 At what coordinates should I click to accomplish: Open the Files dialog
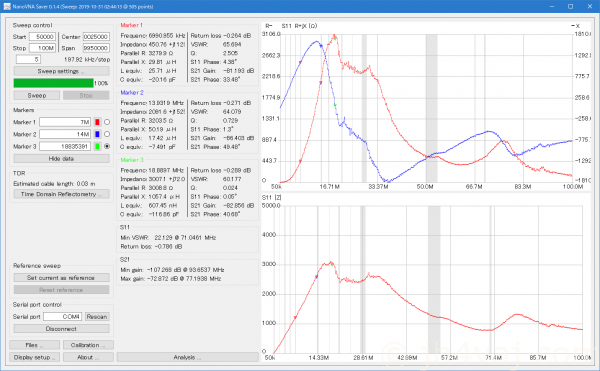pos(34,345)
